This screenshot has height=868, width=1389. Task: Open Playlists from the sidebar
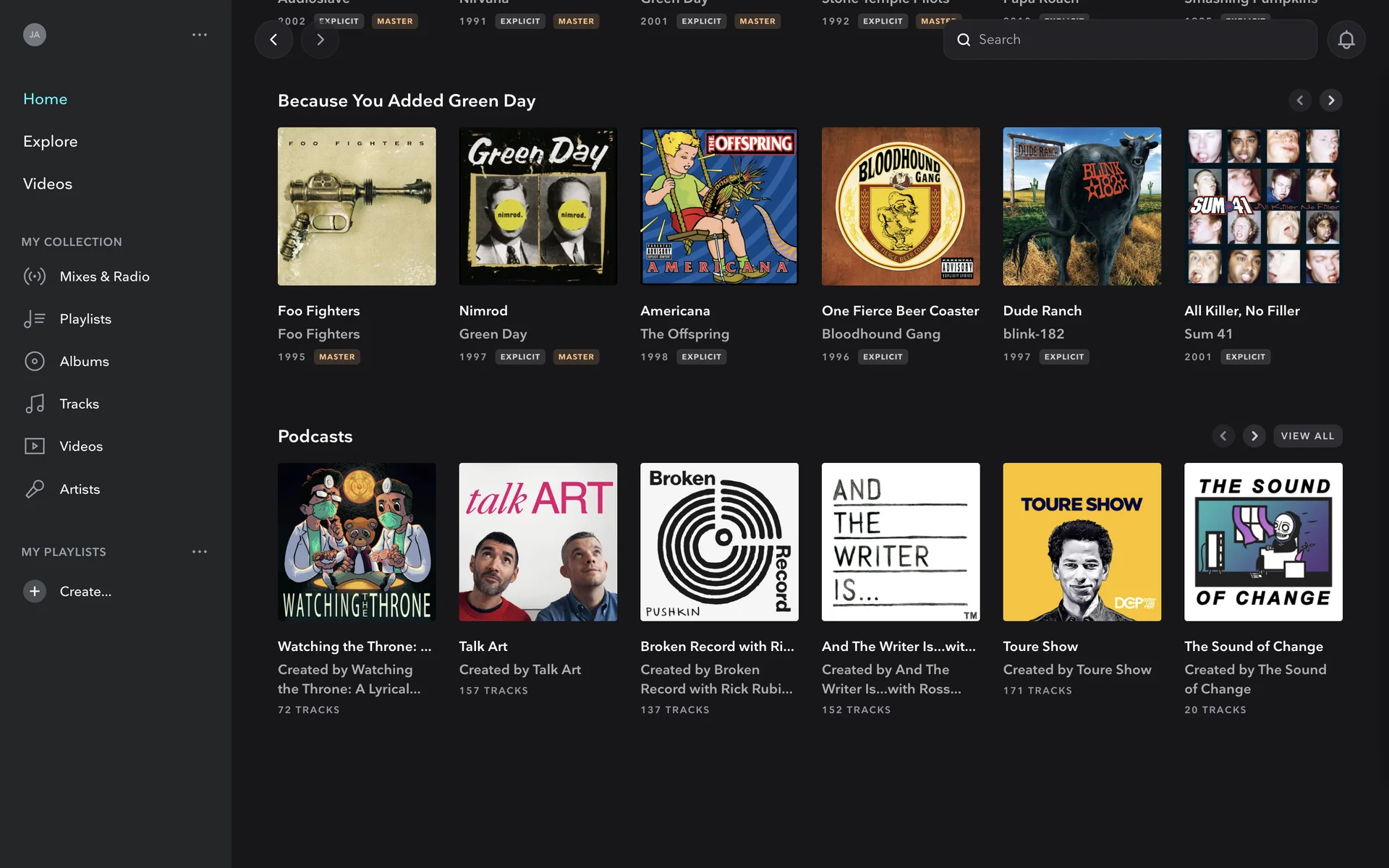[x=85, y=319]
